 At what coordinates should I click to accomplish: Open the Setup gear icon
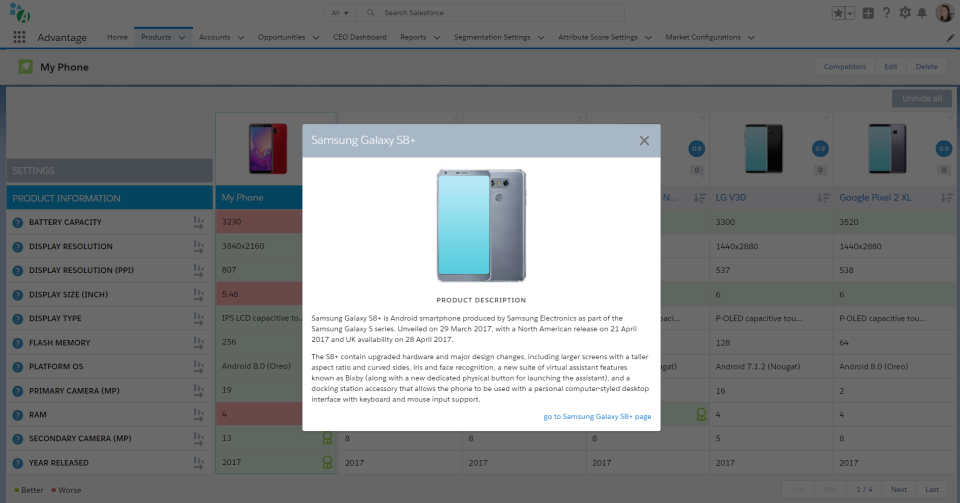(904, 13)
